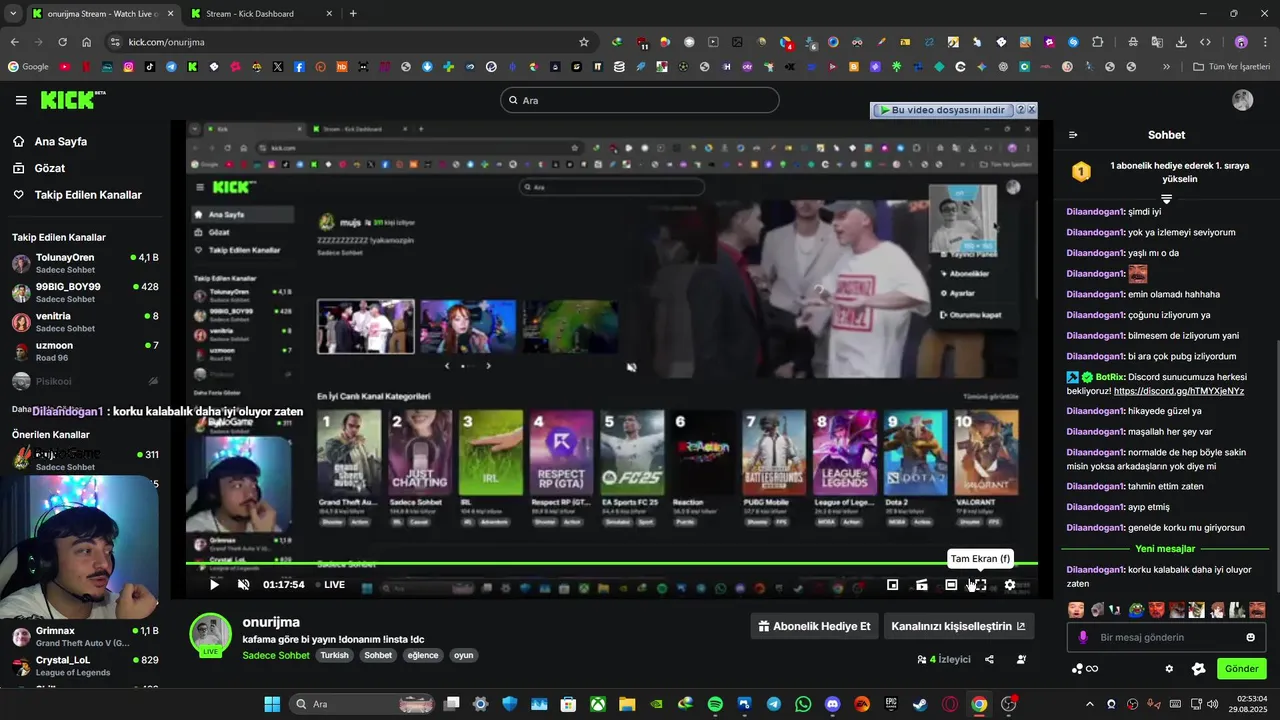Play the stream with play button
The image size is (1280, 720).
pyautogui.click(x=214, y=585)
